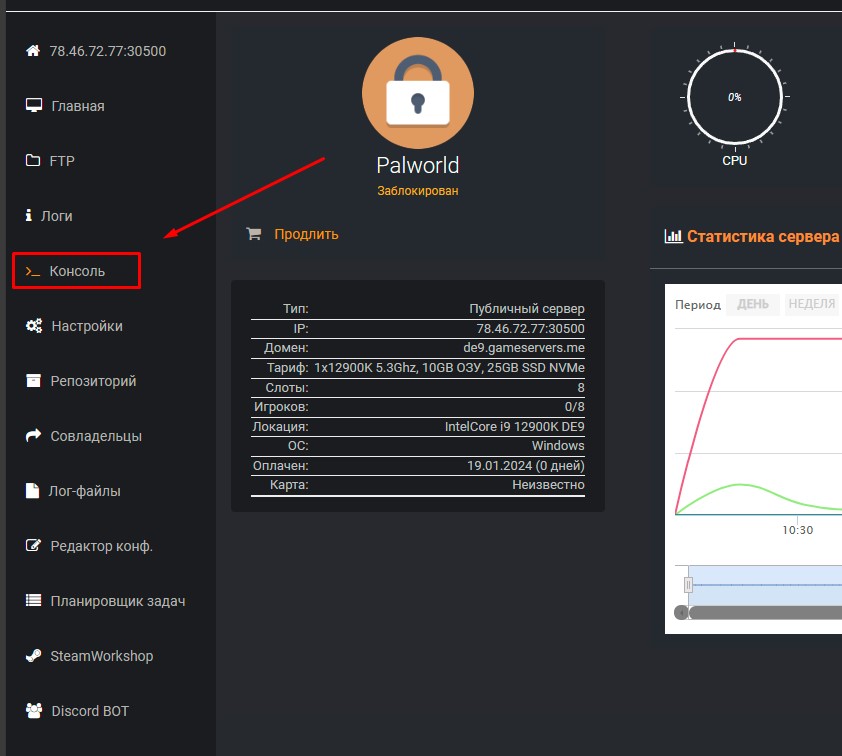Click the share arrow icon for Совладельцы
The image size is (842, 756).
[x=33, y=436]
